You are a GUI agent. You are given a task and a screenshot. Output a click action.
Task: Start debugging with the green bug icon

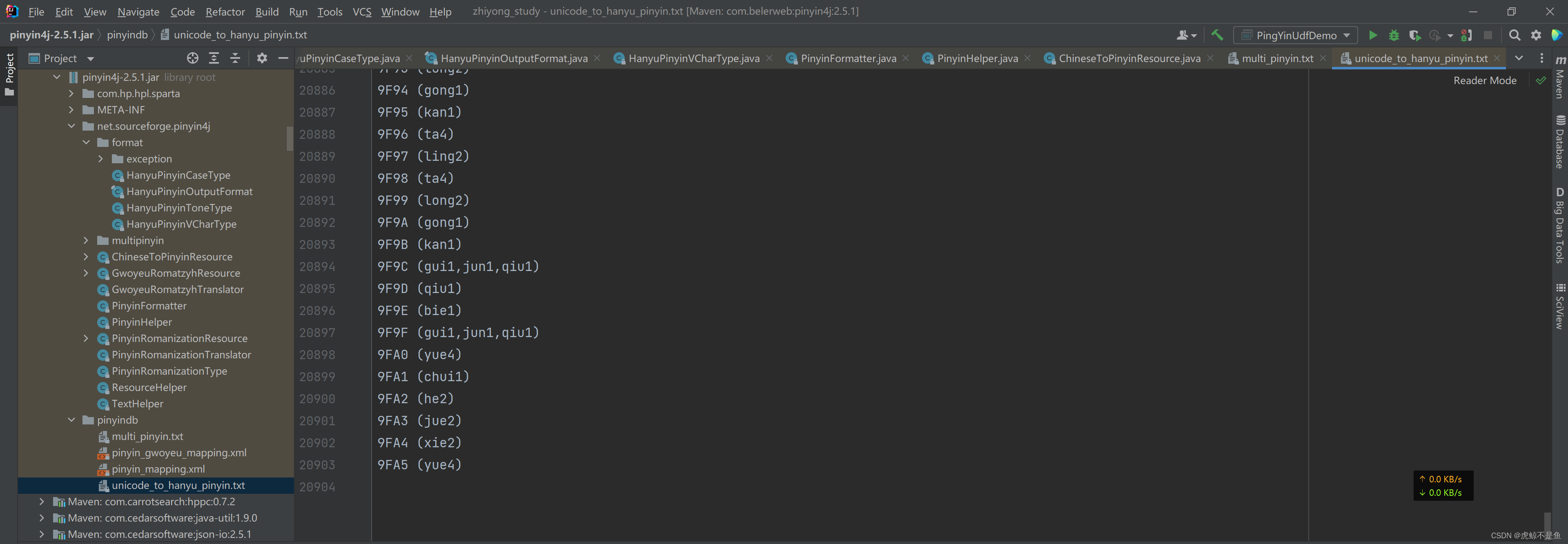pyautogui.click(x=1394, y=35)
